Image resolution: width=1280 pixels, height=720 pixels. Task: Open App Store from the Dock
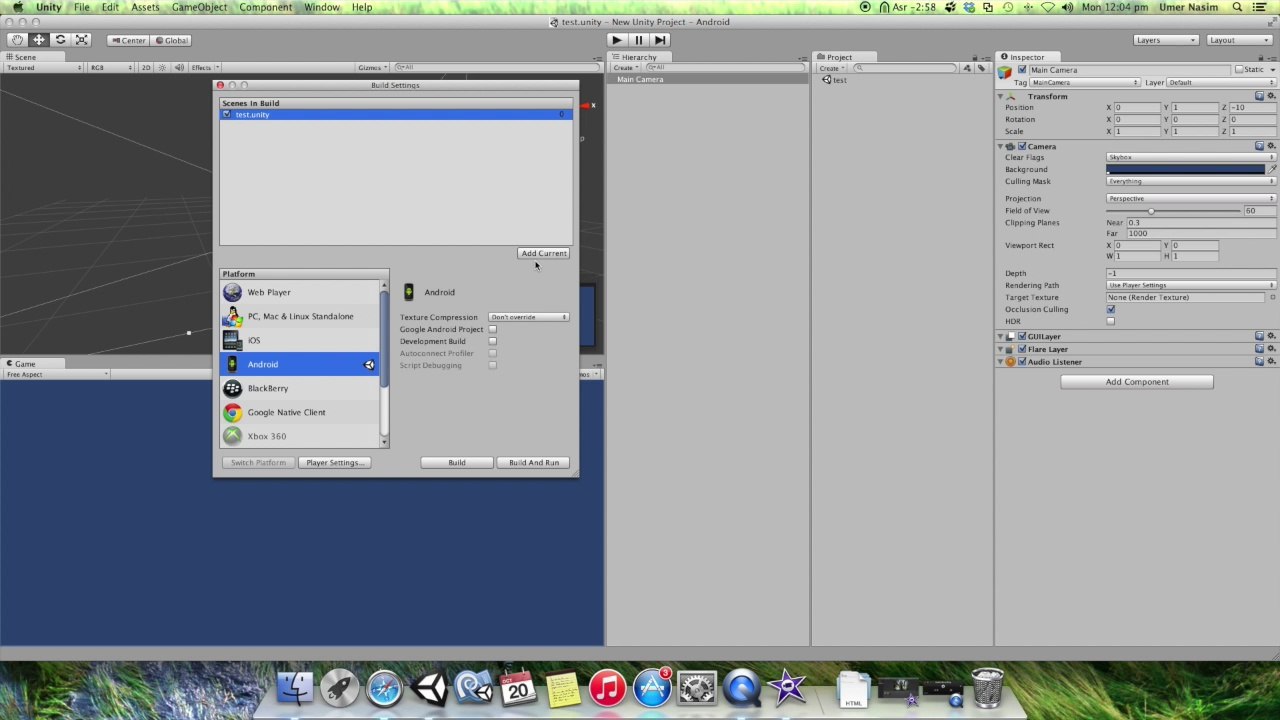coord(652,688)
